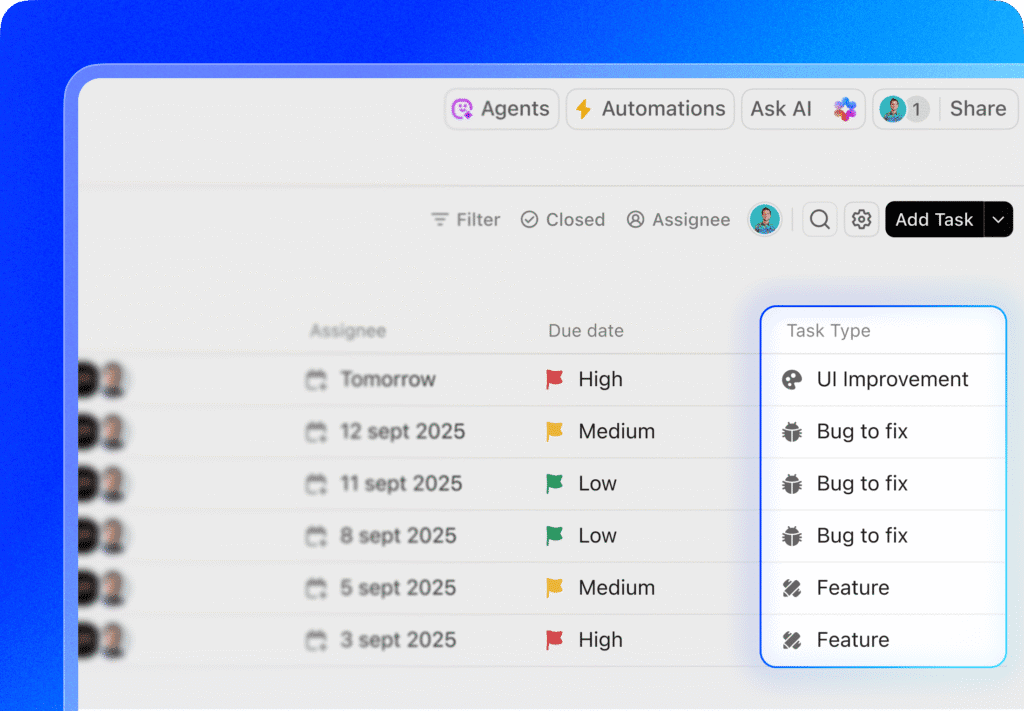Image resolution: width=1024 pixels, height=711 pixels.
Task: Click the palette icon beside UI Improvement
Action: [791, 380]
